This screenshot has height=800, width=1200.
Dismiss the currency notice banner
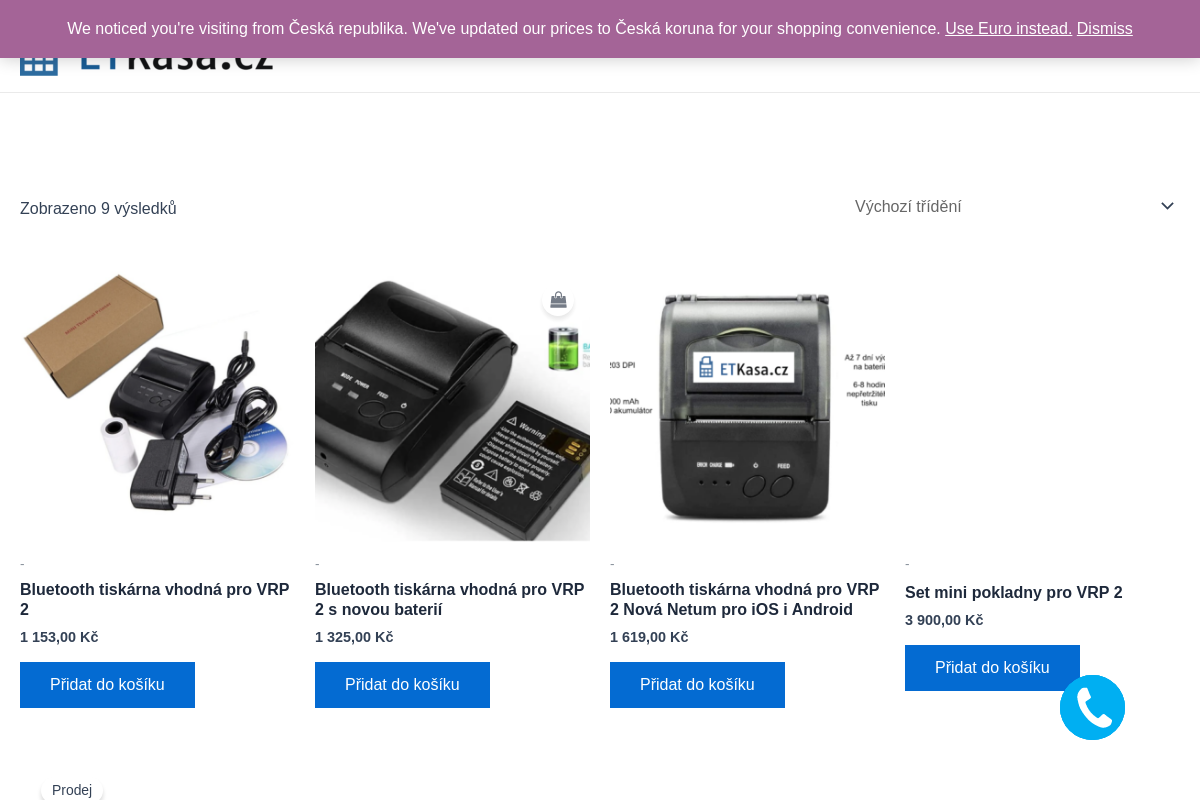click(1104, 29)
